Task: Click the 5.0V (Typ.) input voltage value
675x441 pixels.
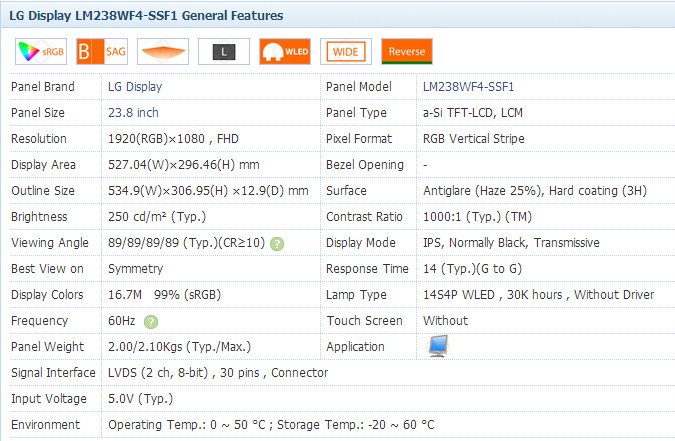Action: point(140,399)
